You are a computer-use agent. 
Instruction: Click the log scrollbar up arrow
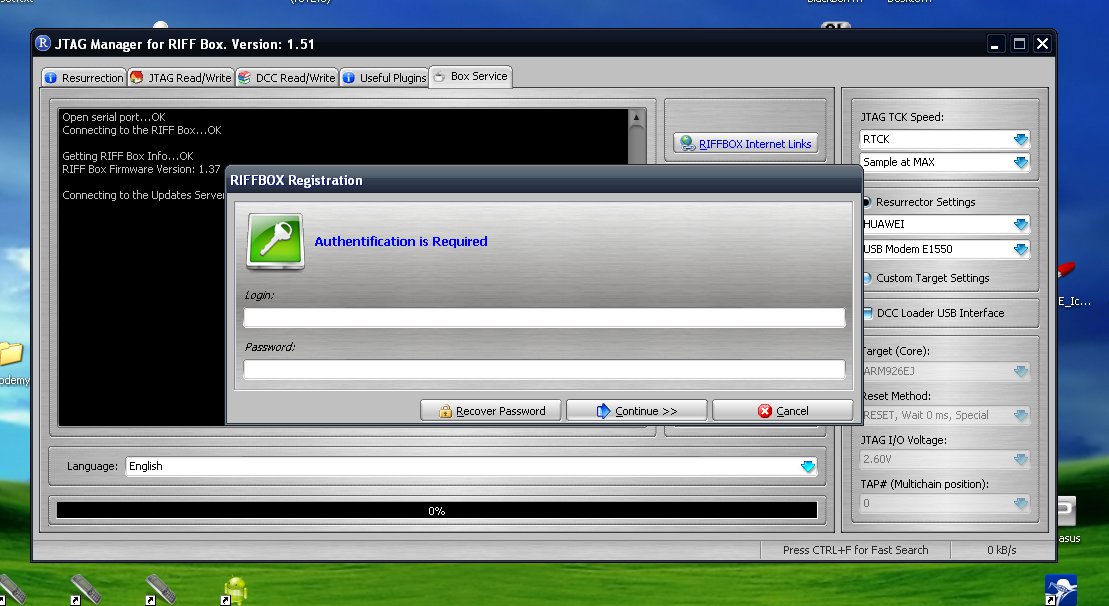point(637,117)
